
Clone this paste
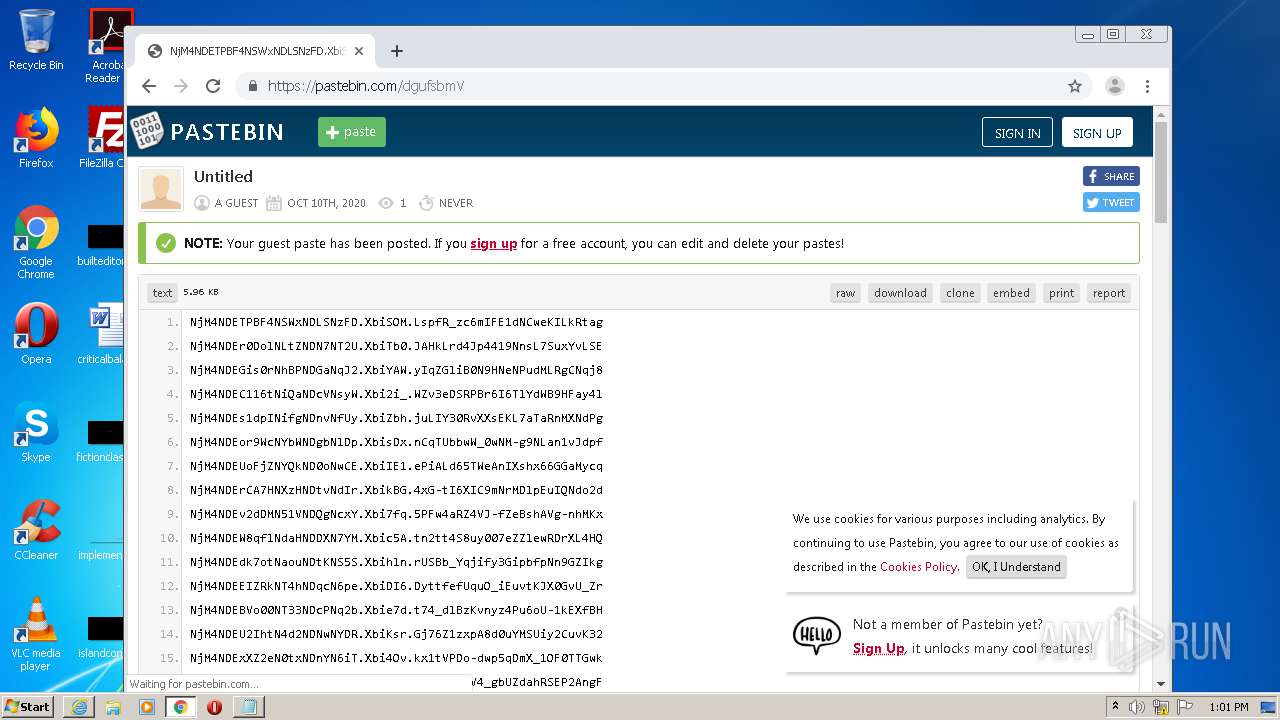click(x=960, y=293)
